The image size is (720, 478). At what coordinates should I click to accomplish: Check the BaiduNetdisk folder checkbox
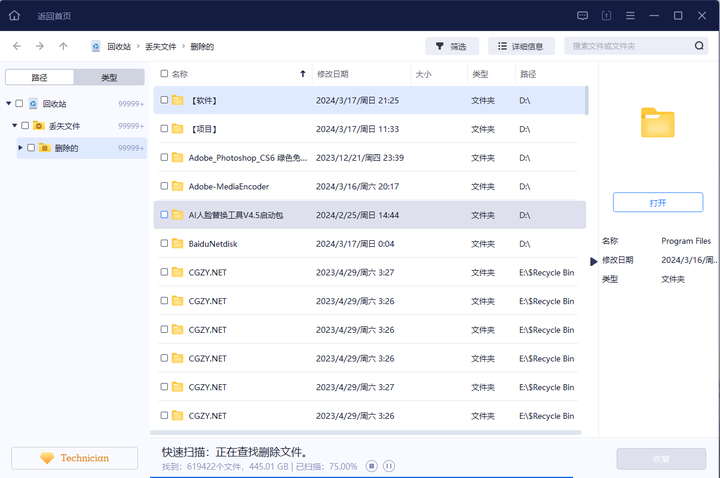pyautogui.click(x=164, y=243)
